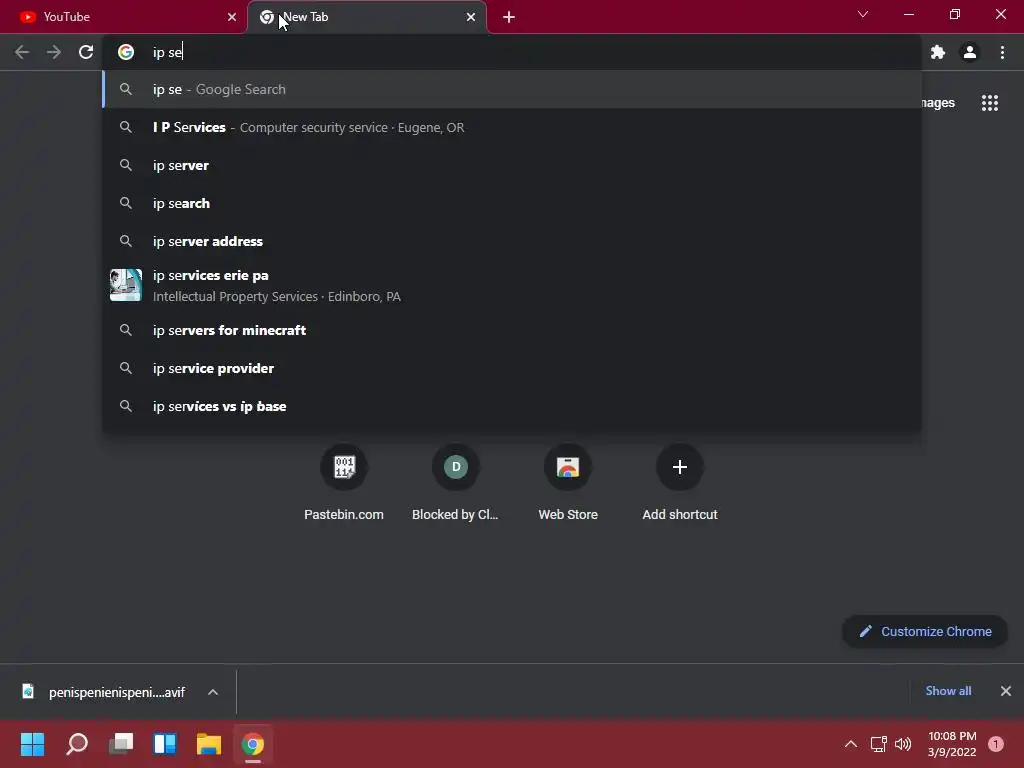Click the Google icon in the address bar
Screen dimensions: 1024x768
click(x=126, y=52)
